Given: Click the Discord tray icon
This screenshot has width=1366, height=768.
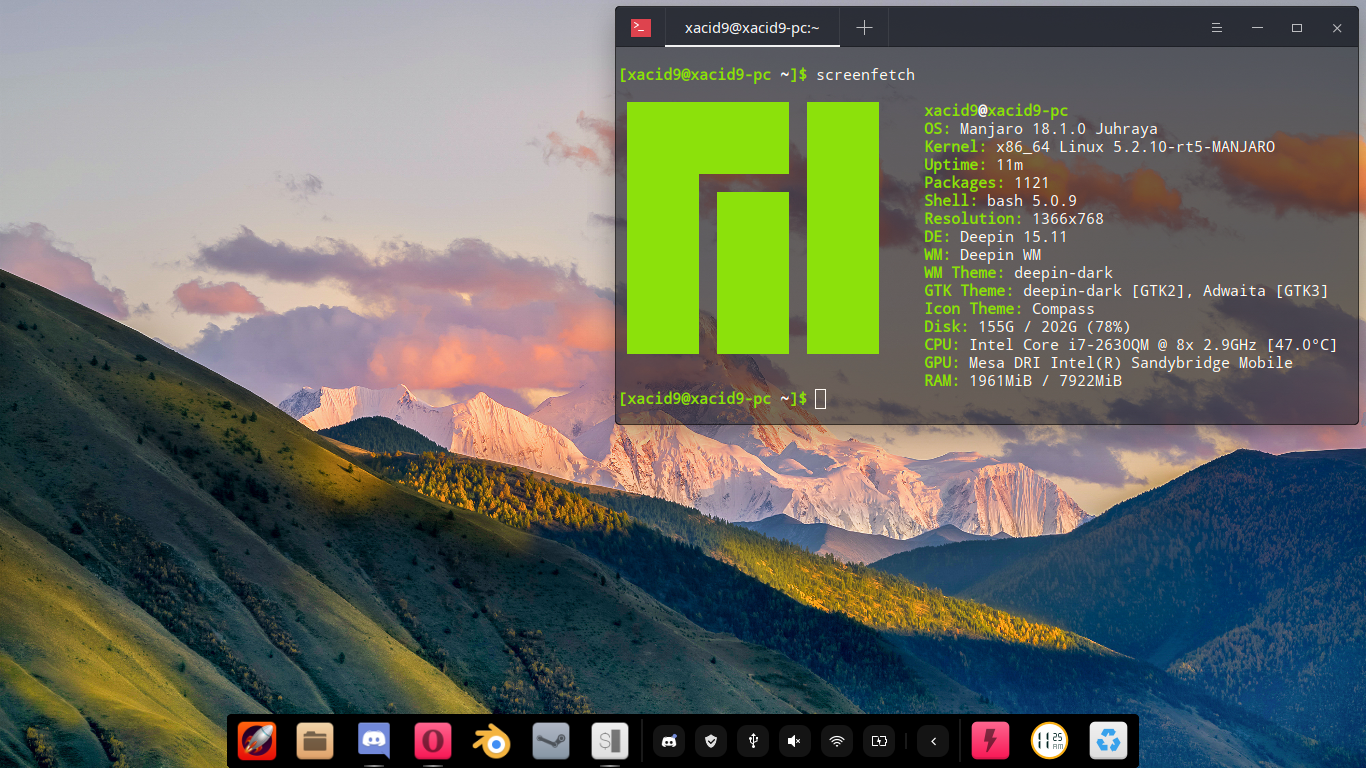Looking at the screenshot, I should [x=669, y=741].
